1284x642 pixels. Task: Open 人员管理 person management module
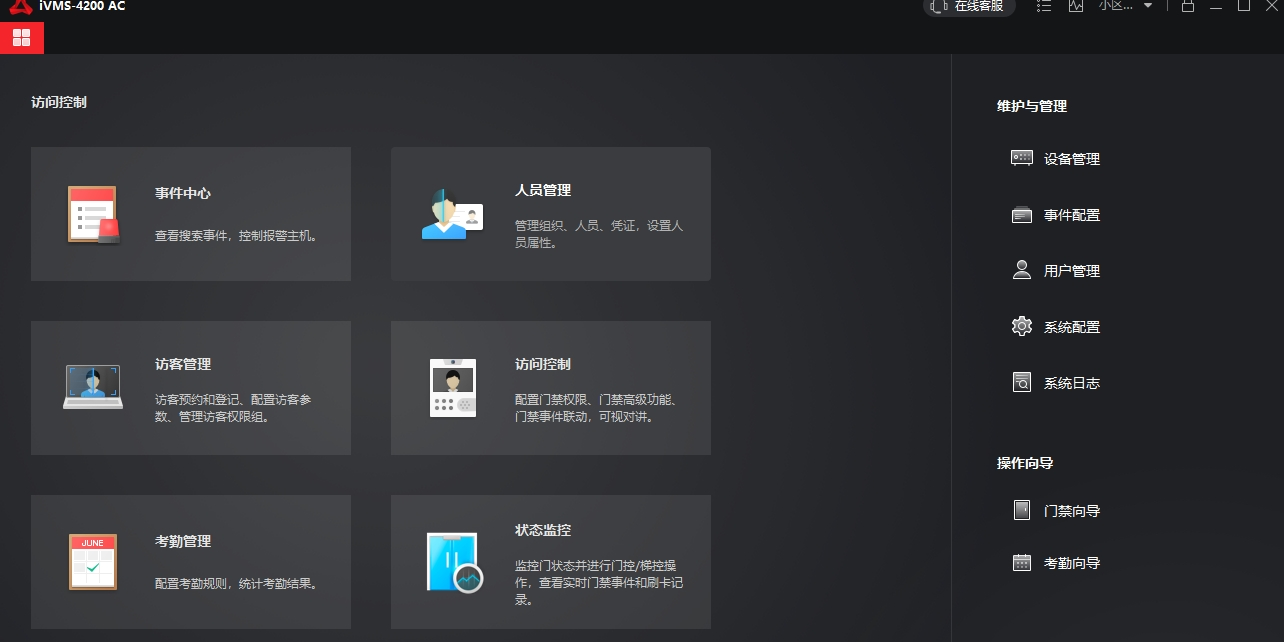(550, 214)
